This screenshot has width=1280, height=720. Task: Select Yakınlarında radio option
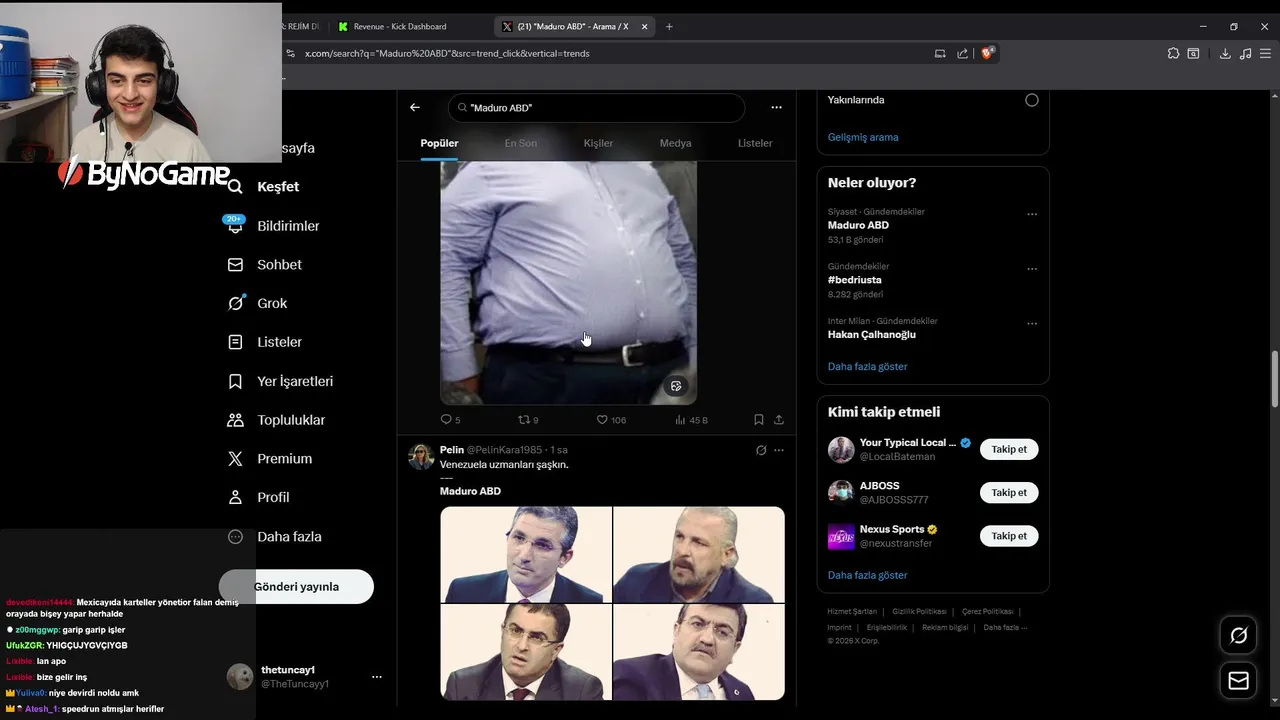click(x=1031, y=100)
